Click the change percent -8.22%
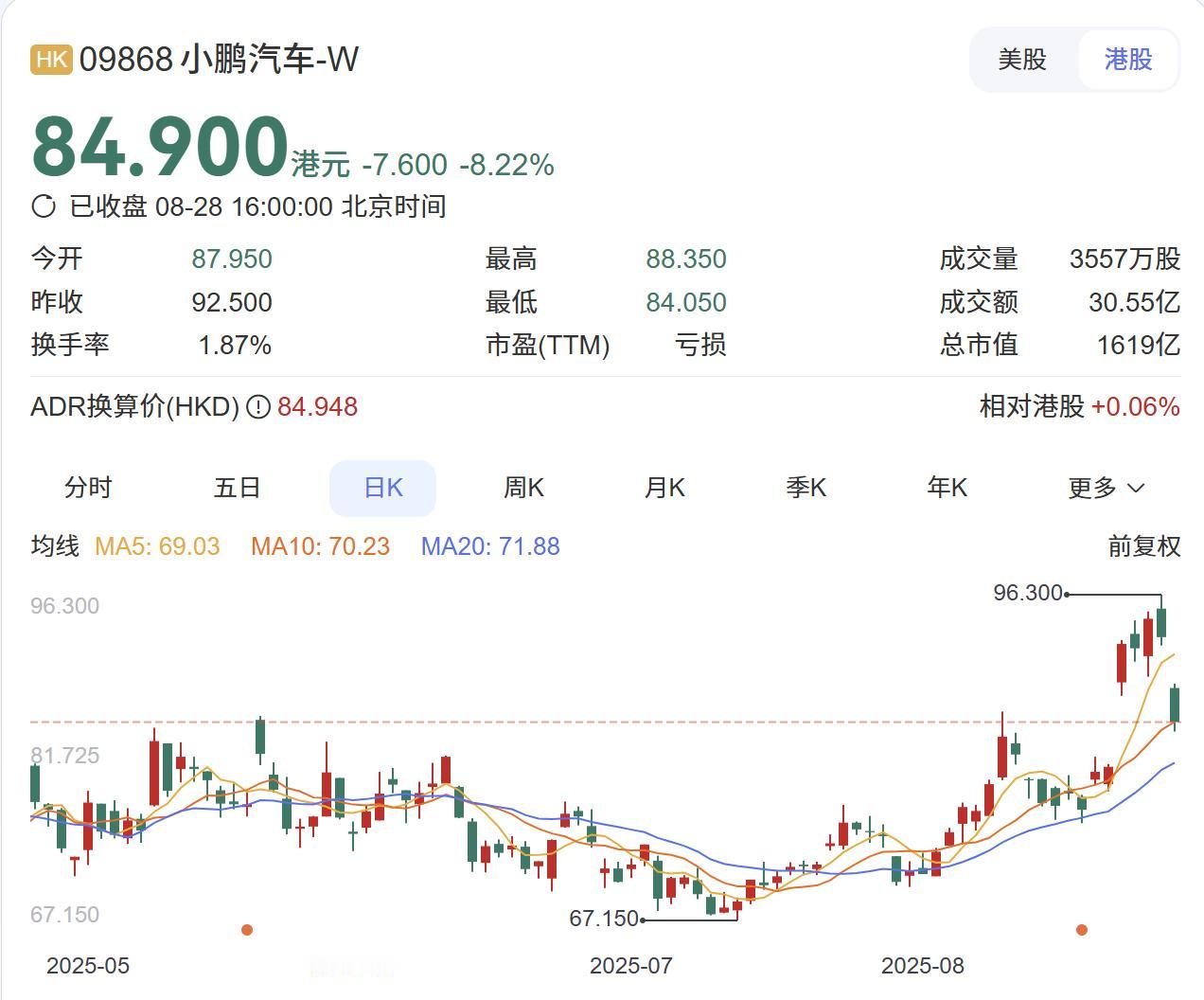The width and height of the screenshot is (1204, 1000). click(507, 165)
